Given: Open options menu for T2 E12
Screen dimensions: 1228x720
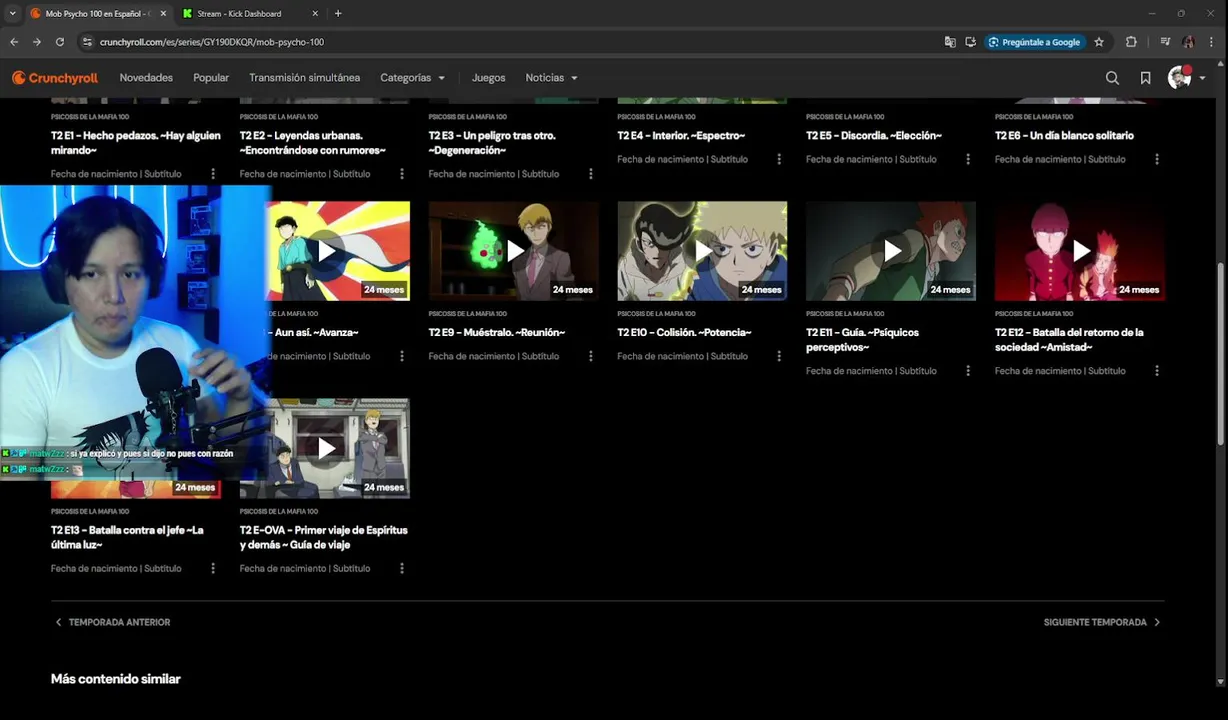Looking at the screenshot, I should pos(1157,371).
